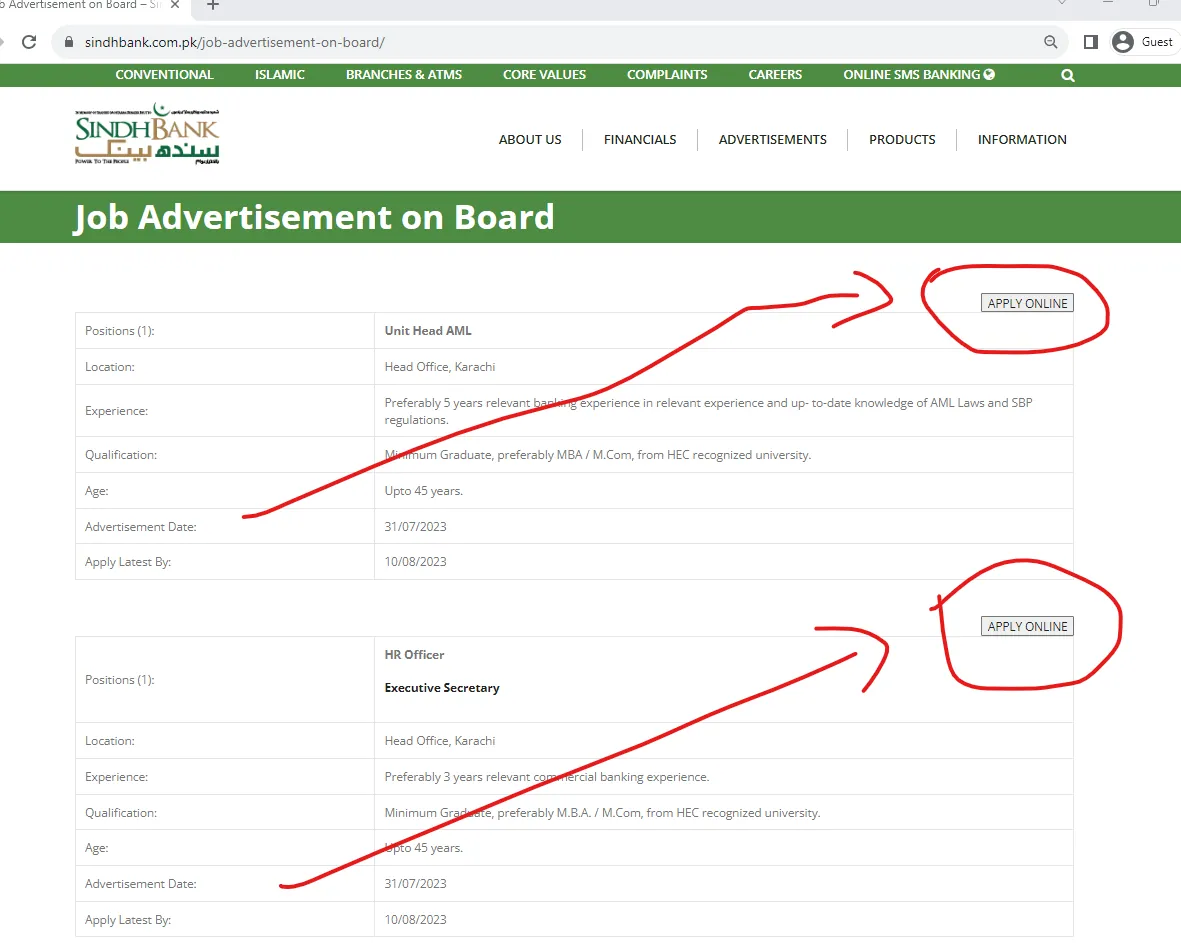1181x943 pixels.
Task: Go to Branches & ATMs
Action: click(404, 75)
